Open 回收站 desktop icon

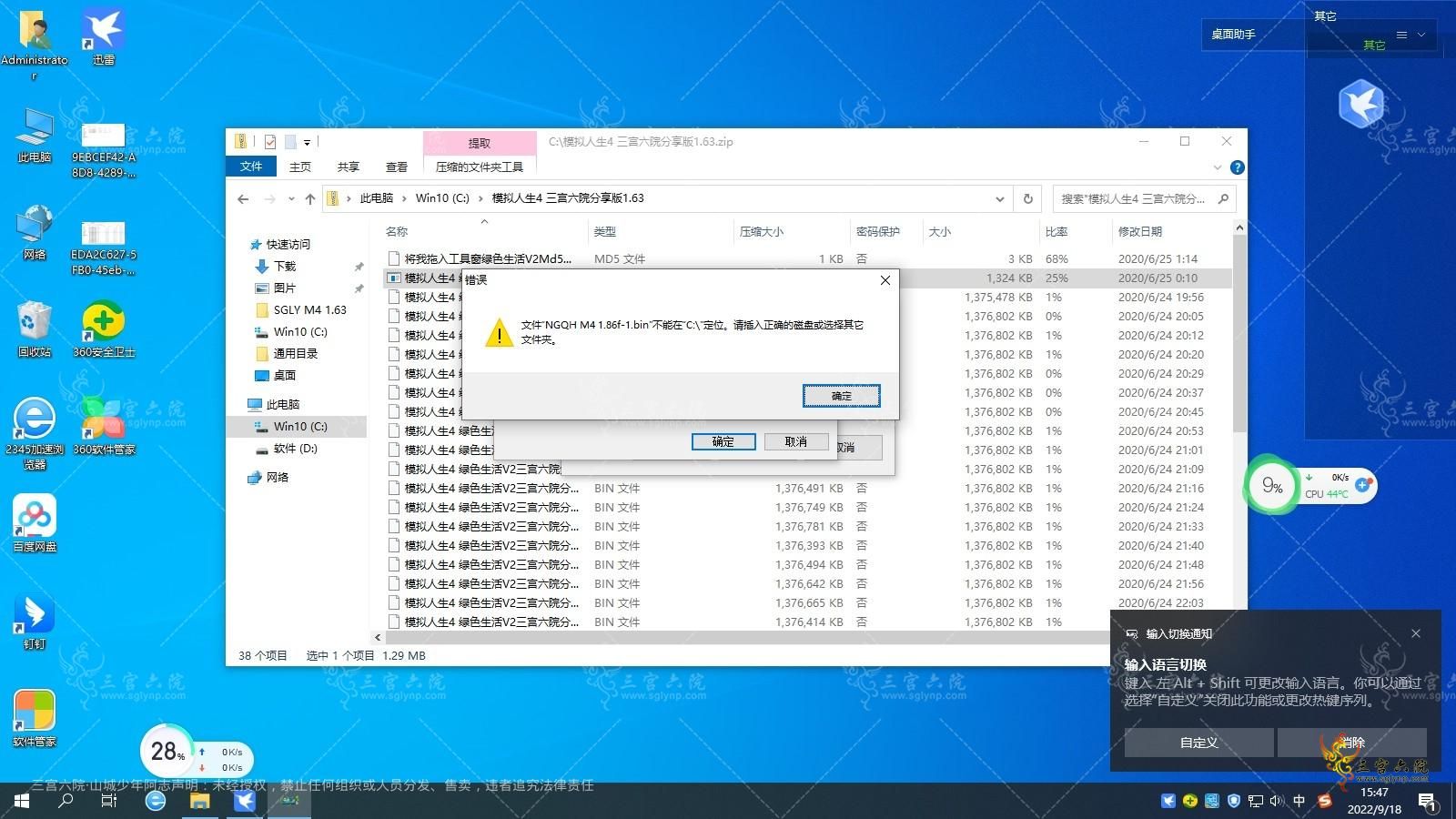tap(35, 329)
